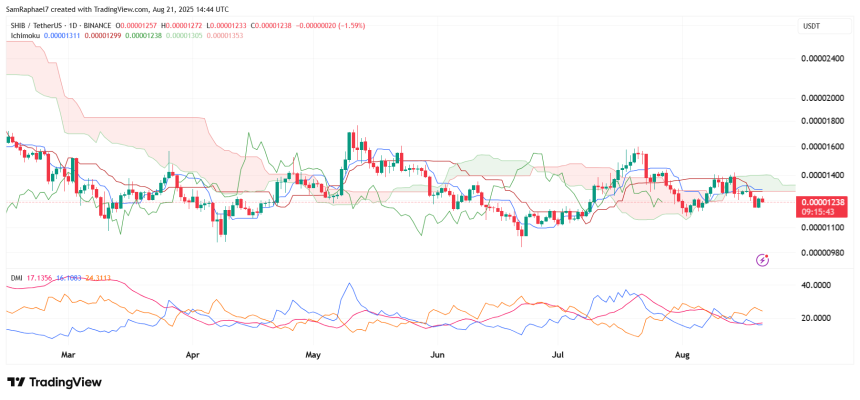Click the TradingView logo at bottom left
Viewport: 860px width, 400px height.
pos(56,381)
